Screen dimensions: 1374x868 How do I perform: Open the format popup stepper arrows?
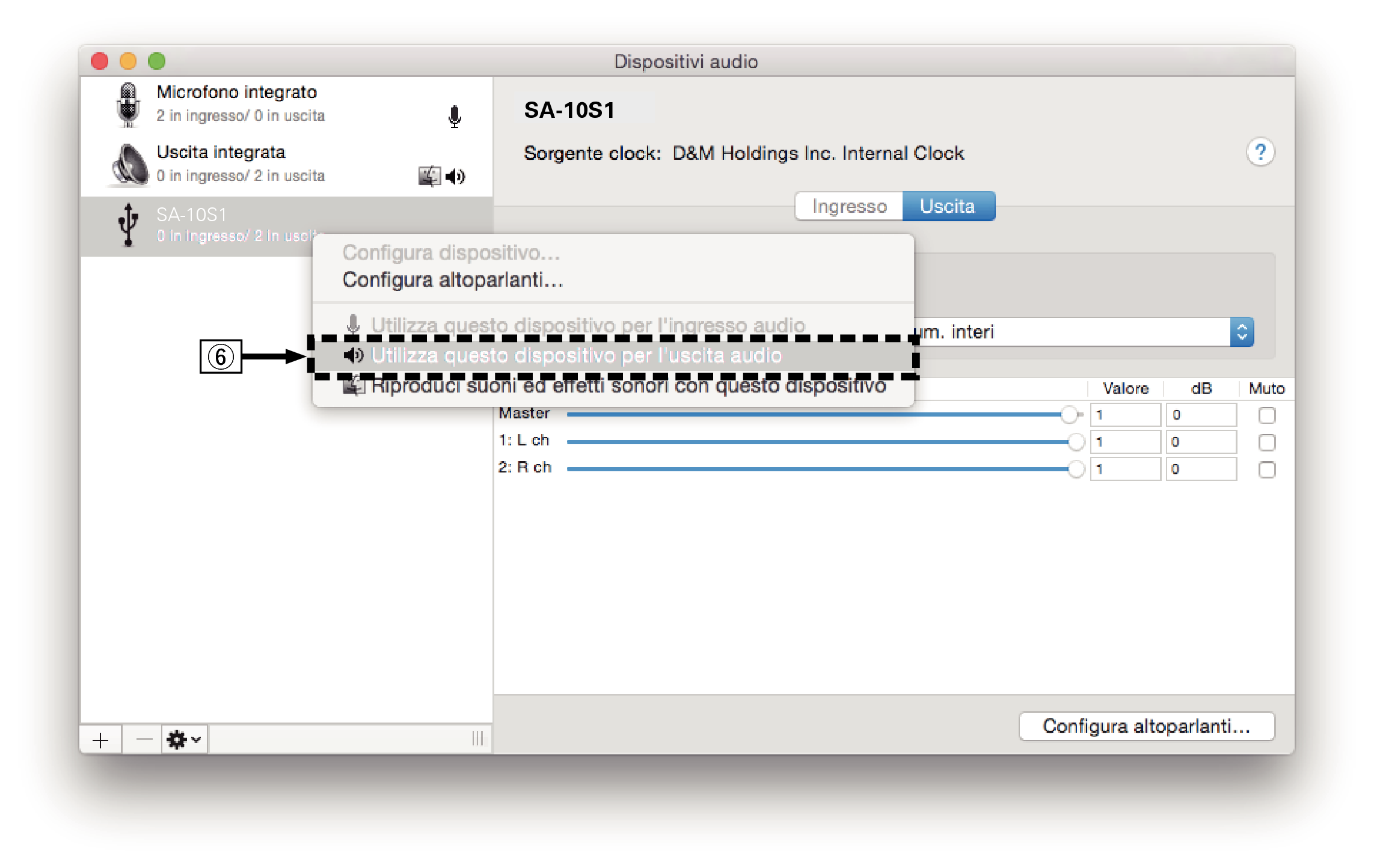point(1242,332)
